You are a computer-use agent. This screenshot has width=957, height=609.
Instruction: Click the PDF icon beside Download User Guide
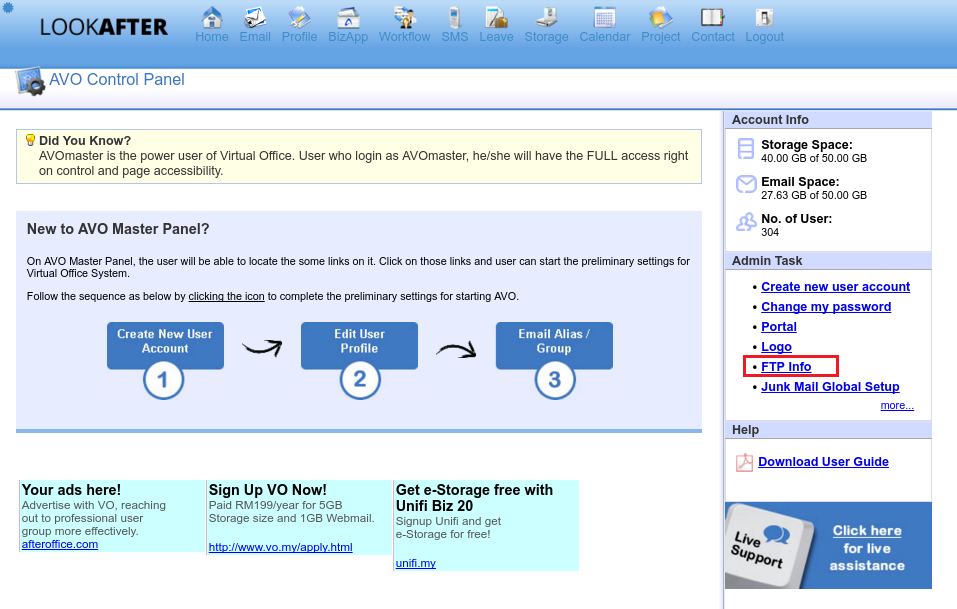click(744, 463)
